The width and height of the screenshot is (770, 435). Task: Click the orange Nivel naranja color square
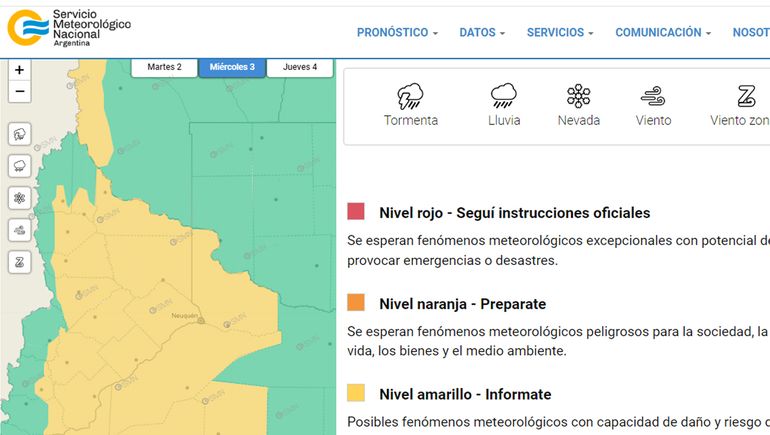pos(356,302)
